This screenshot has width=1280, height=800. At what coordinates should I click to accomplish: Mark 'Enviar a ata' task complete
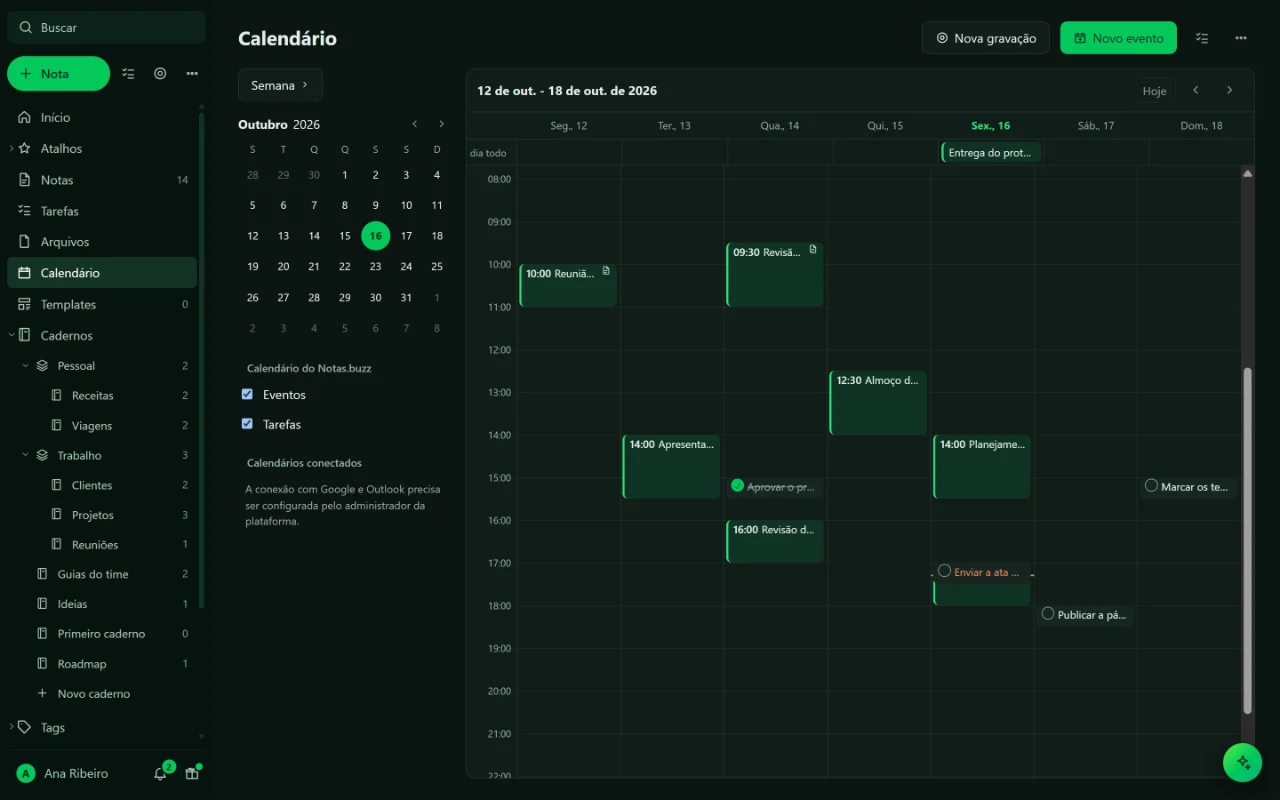coord(944,571)
